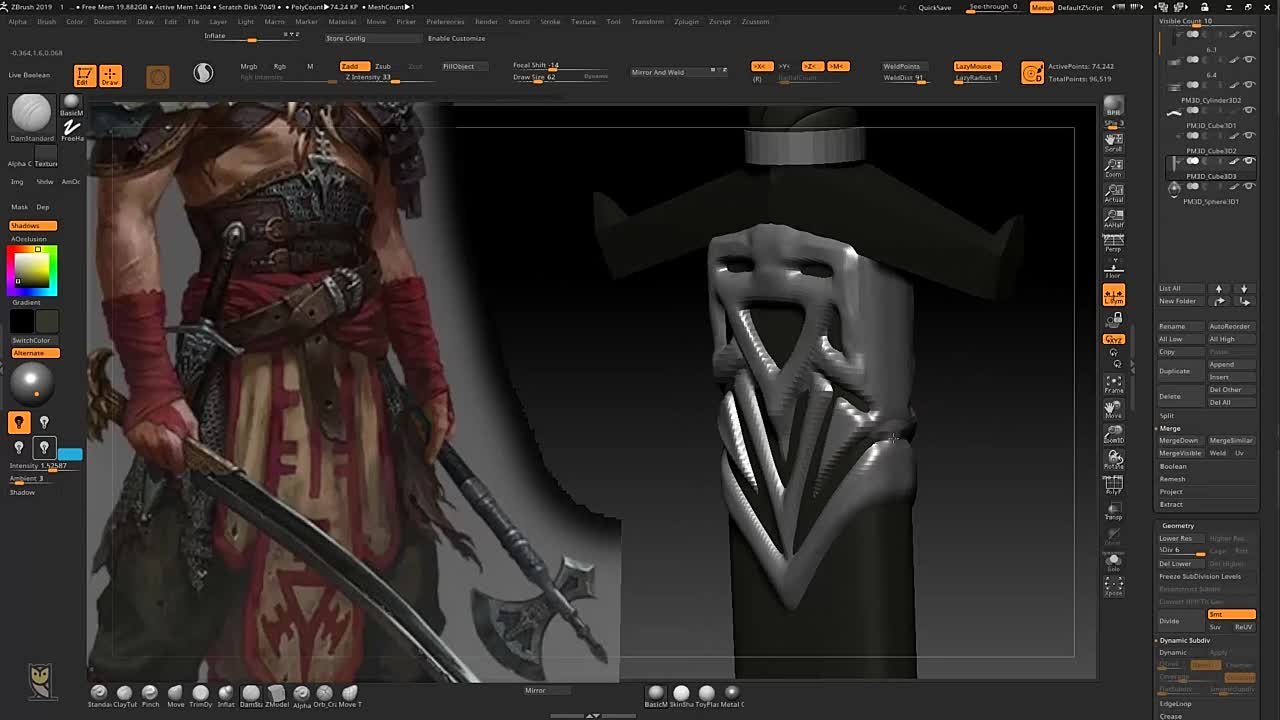Open the Xpose view button

click(1113, 586)
